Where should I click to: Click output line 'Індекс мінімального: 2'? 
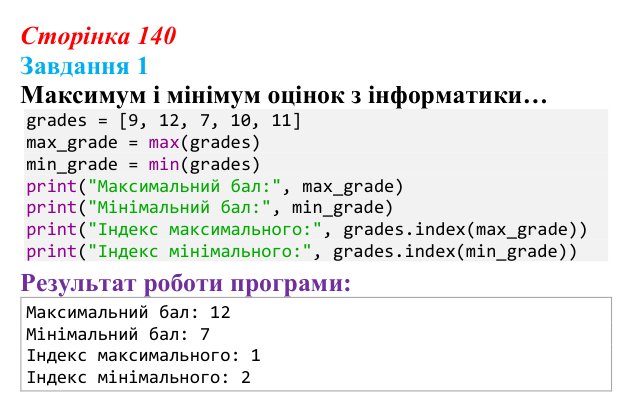pyautogui.click(x=138, y=377)
